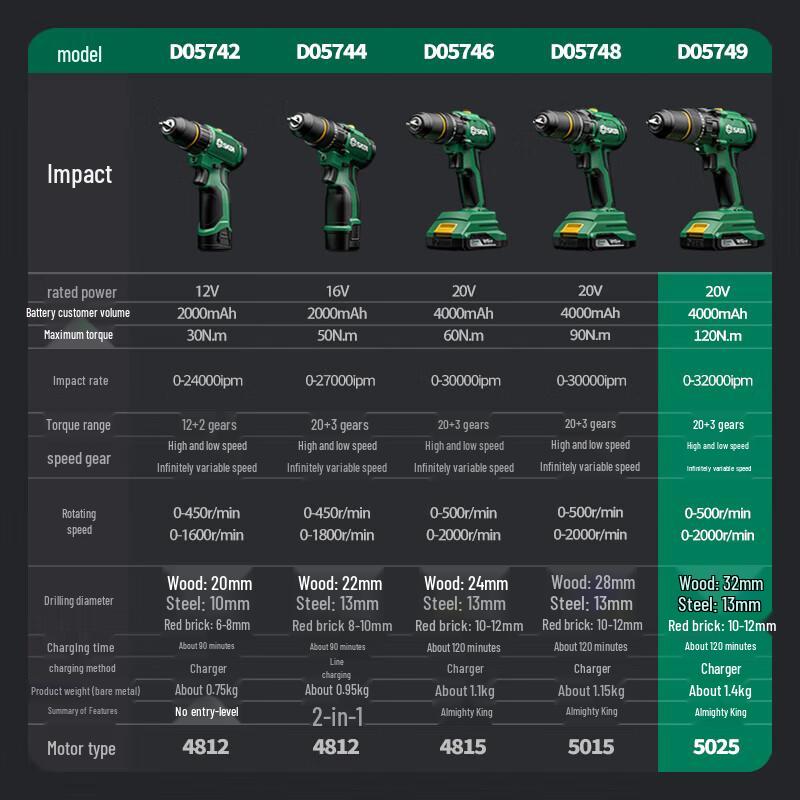Select the D05746 model header
The image size is (800, 800).
tap(459, 52)
